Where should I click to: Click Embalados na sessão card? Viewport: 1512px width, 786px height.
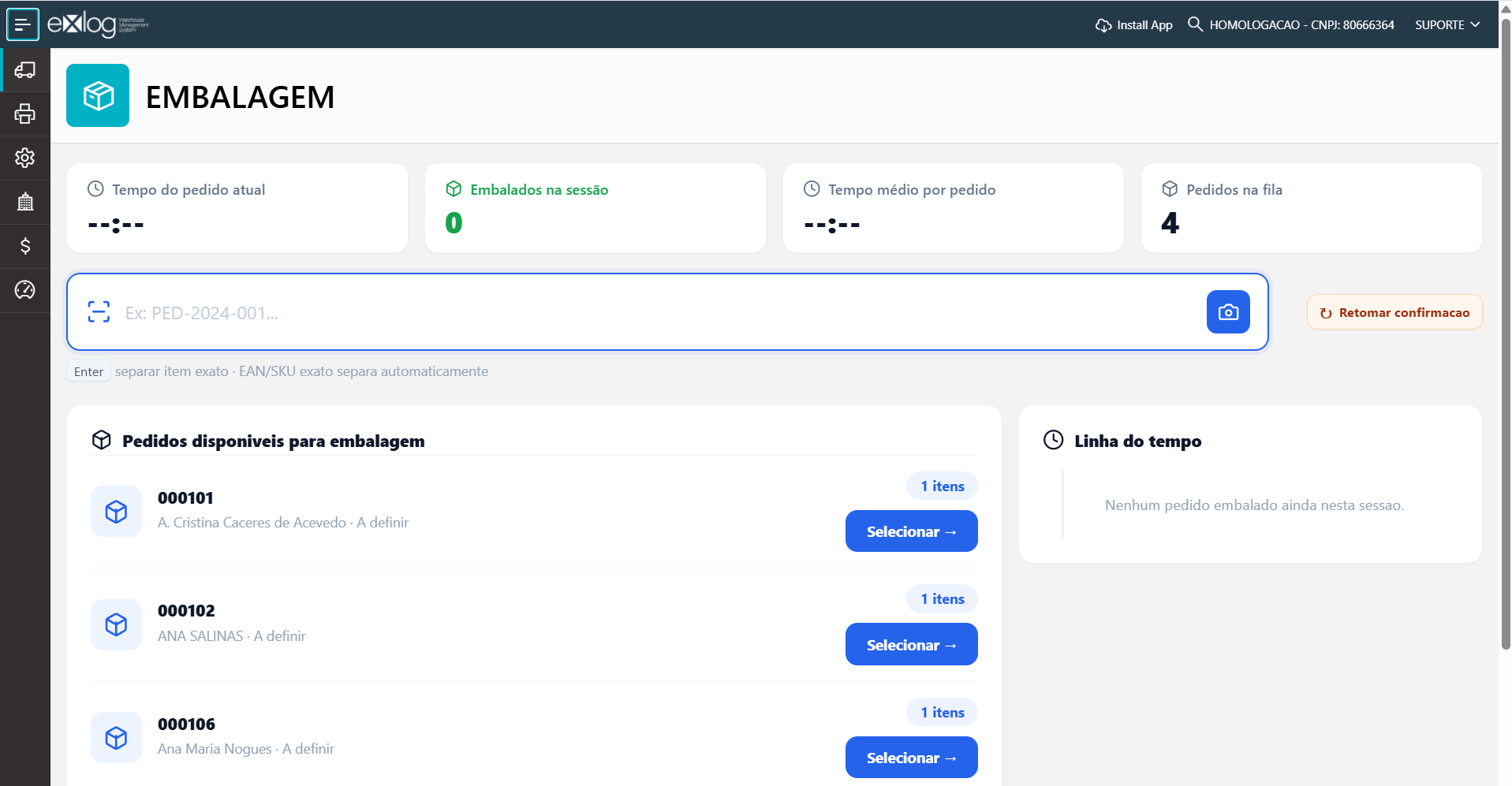pyautogui.click(x=595, y=208)
